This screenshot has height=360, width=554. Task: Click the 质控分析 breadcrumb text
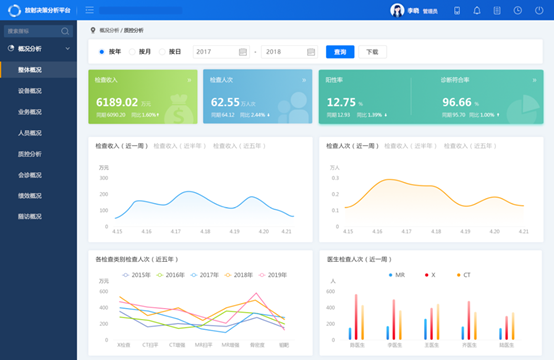click(134, 30)
